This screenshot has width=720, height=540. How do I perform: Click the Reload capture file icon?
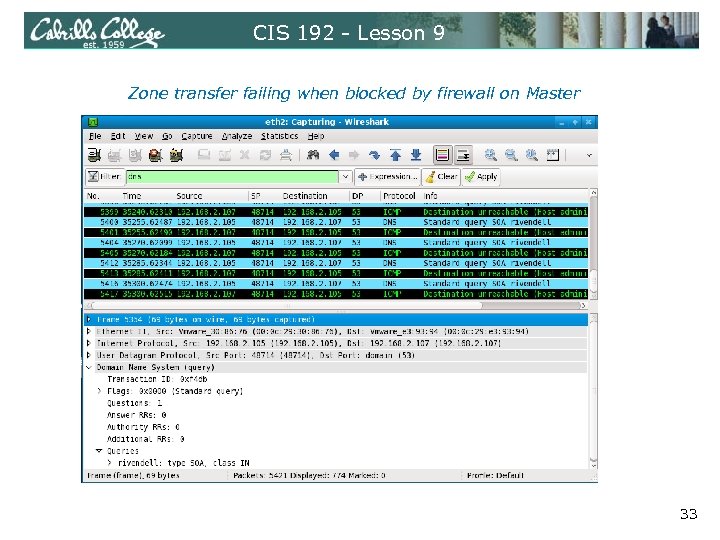tap(265, 155)
